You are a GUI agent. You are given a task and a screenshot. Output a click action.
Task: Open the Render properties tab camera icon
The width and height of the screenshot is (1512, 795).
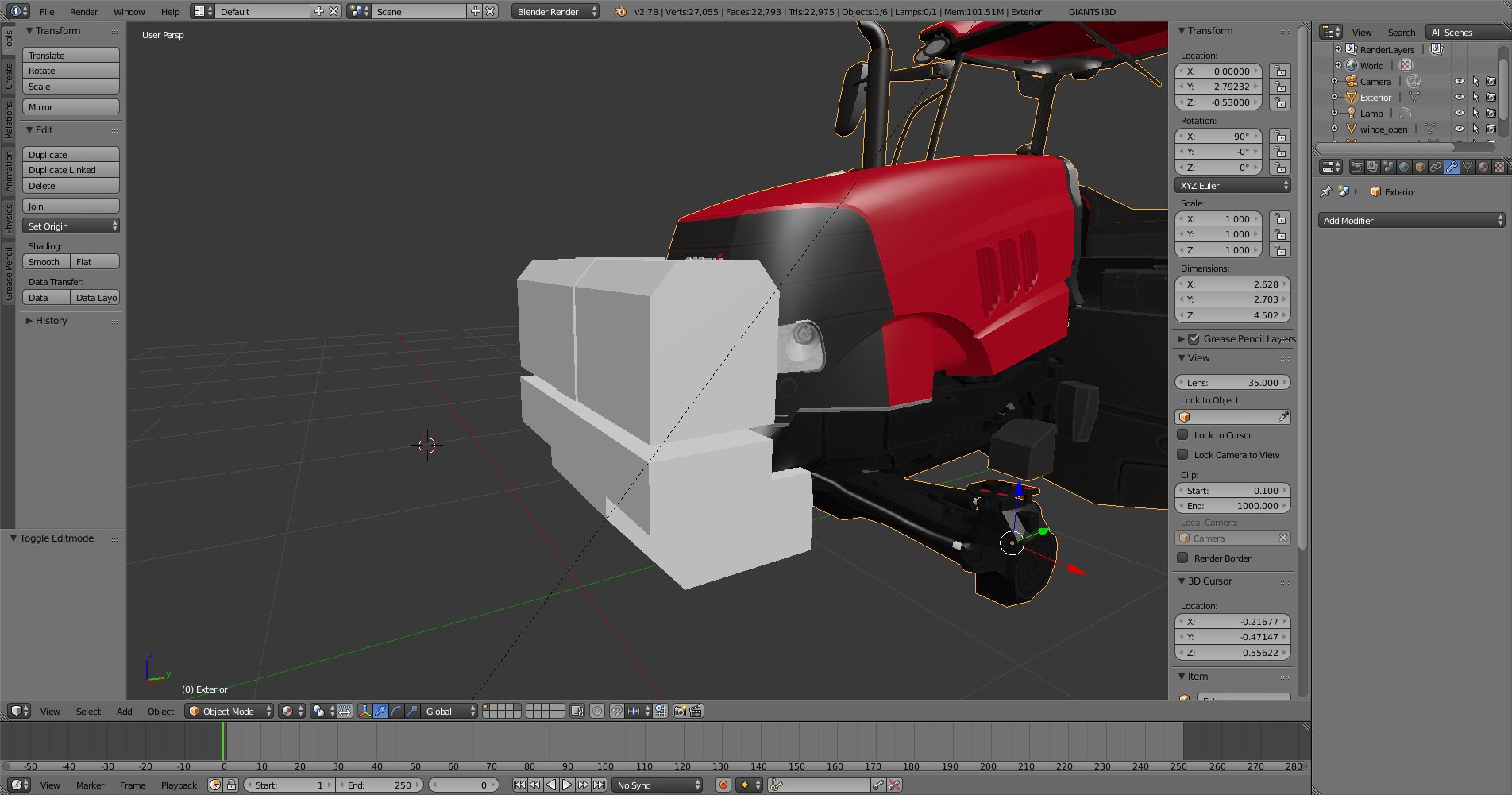point(1356,167)
